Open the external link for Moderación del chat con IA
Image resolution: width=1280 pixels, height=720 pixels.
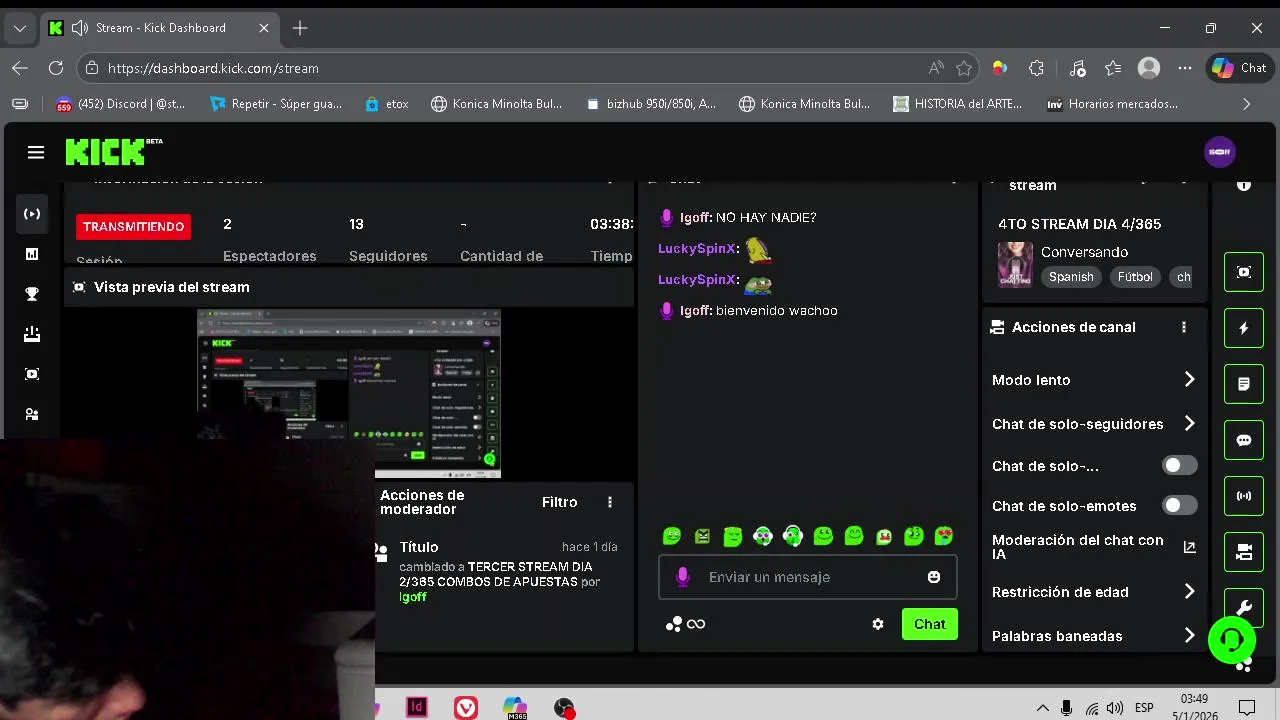click(1190, 547)
